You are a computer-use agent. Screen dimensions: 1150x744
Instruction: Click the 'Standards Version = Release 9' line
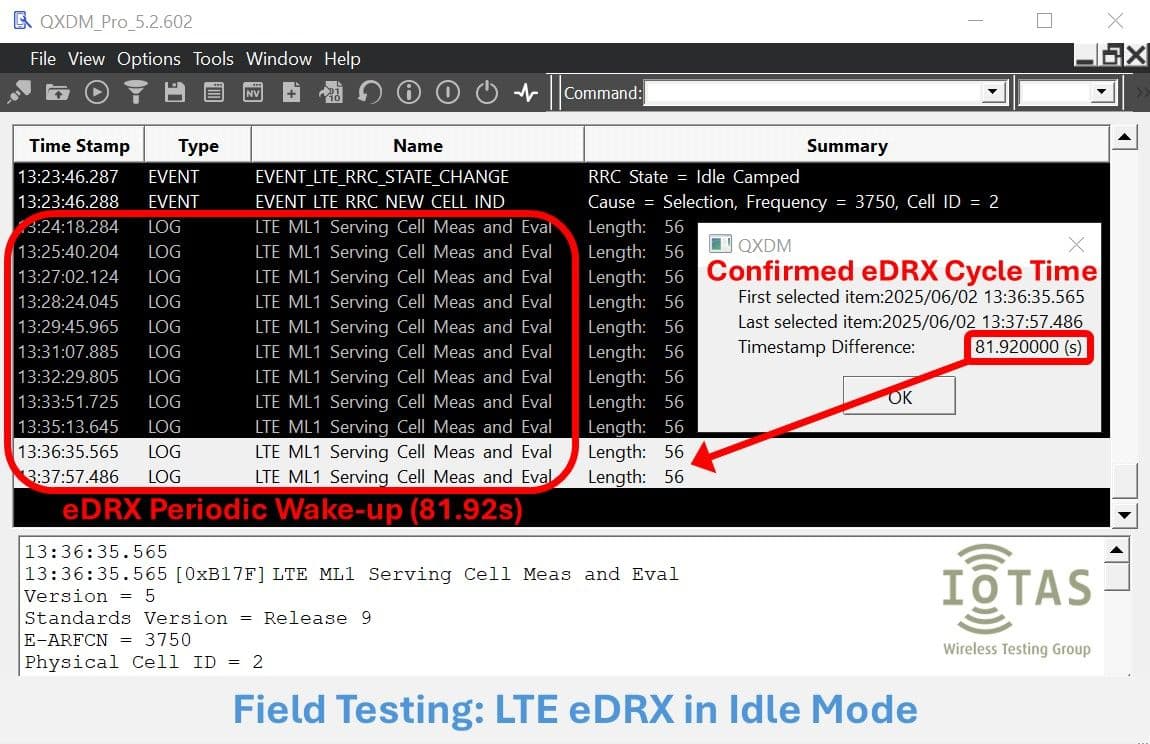pos(198,618)
